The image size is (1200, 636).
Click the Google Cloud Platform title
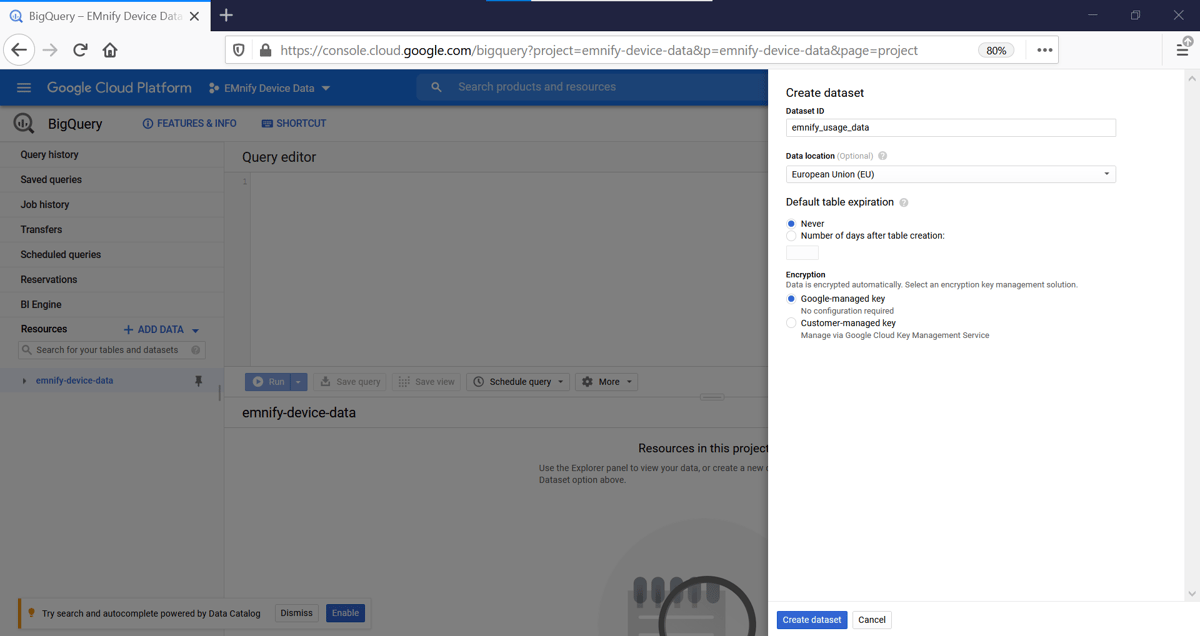point(119,88)
